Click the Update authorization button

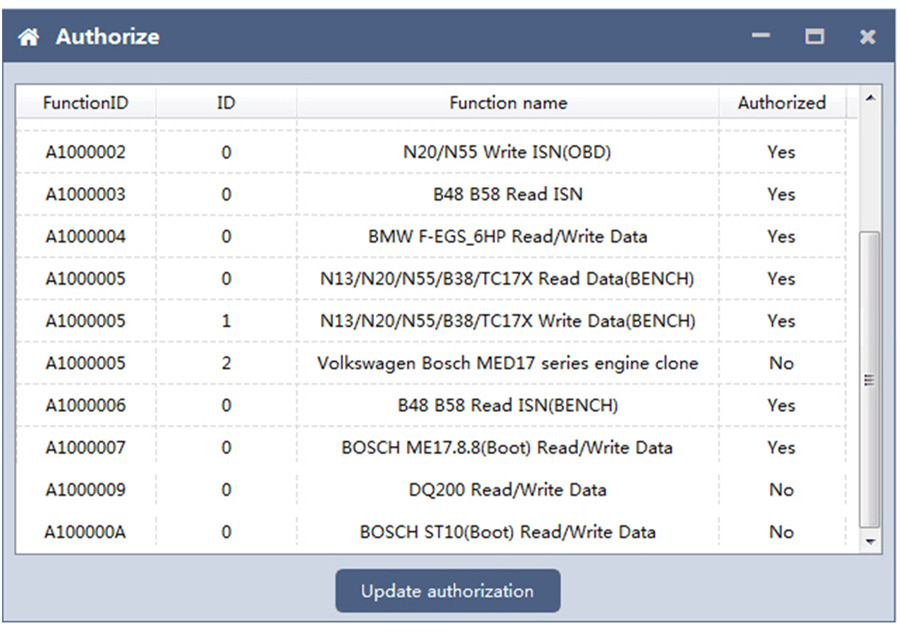[x=448, y=591]
